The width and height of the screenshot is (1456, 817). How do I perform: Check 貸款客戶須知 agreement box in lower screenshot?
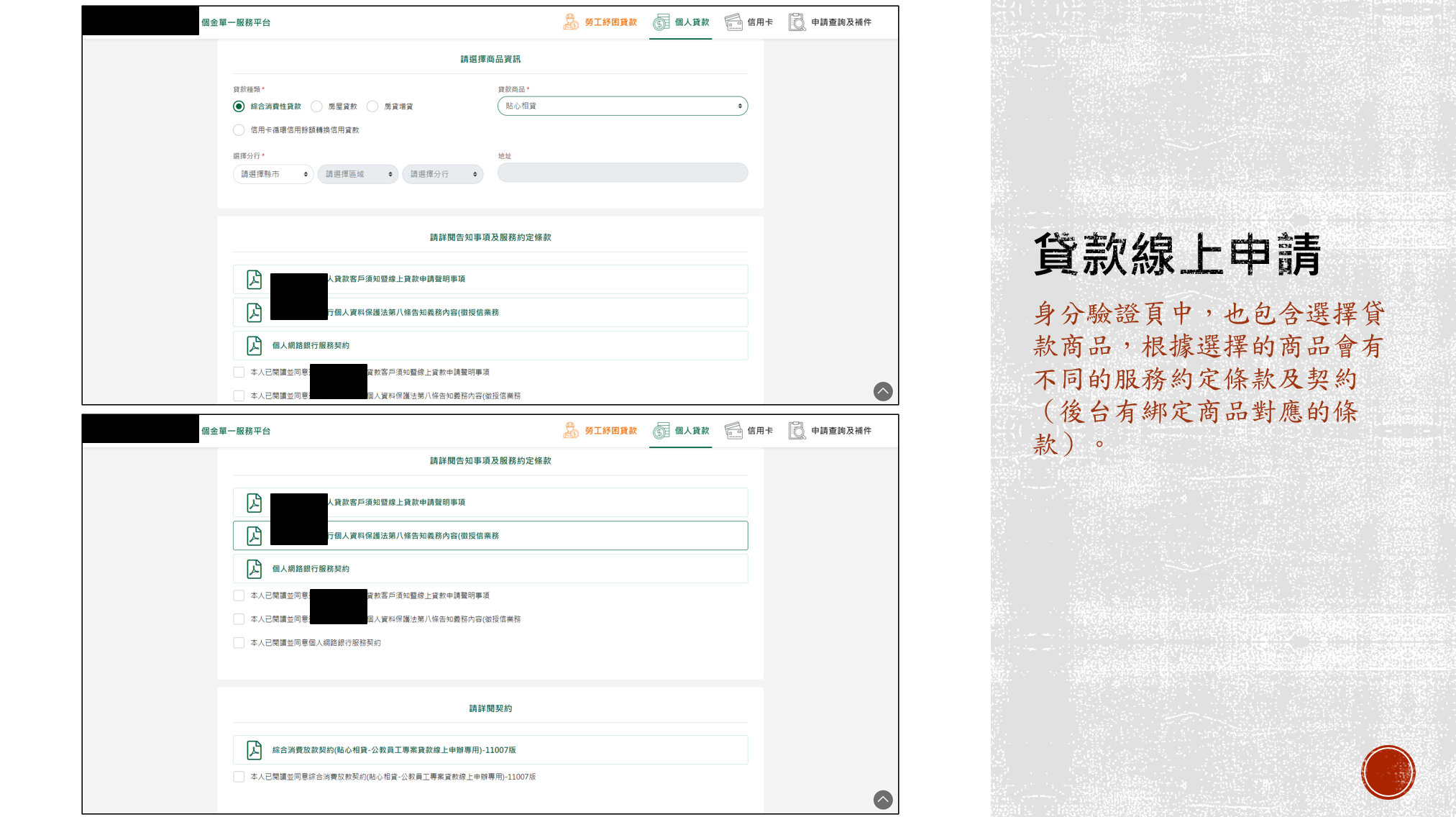coord(239,595)
